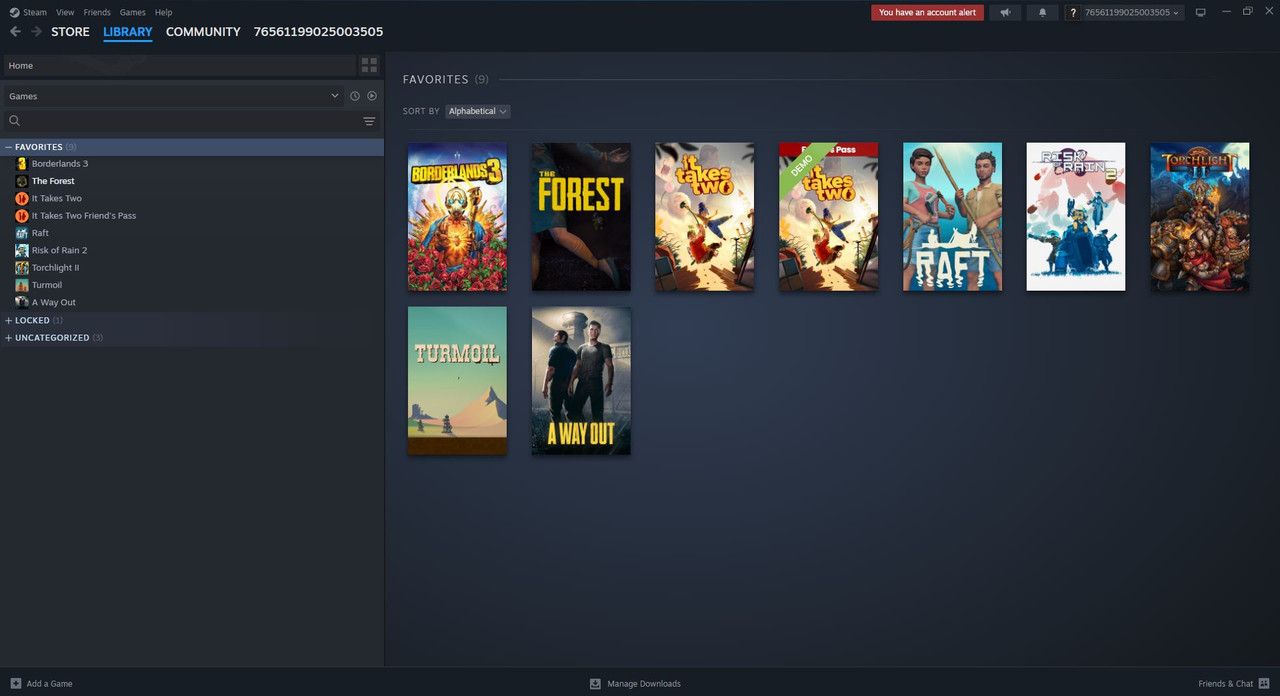Open the Friends menu
The image size is (1280, 696).
click(97, 12)
